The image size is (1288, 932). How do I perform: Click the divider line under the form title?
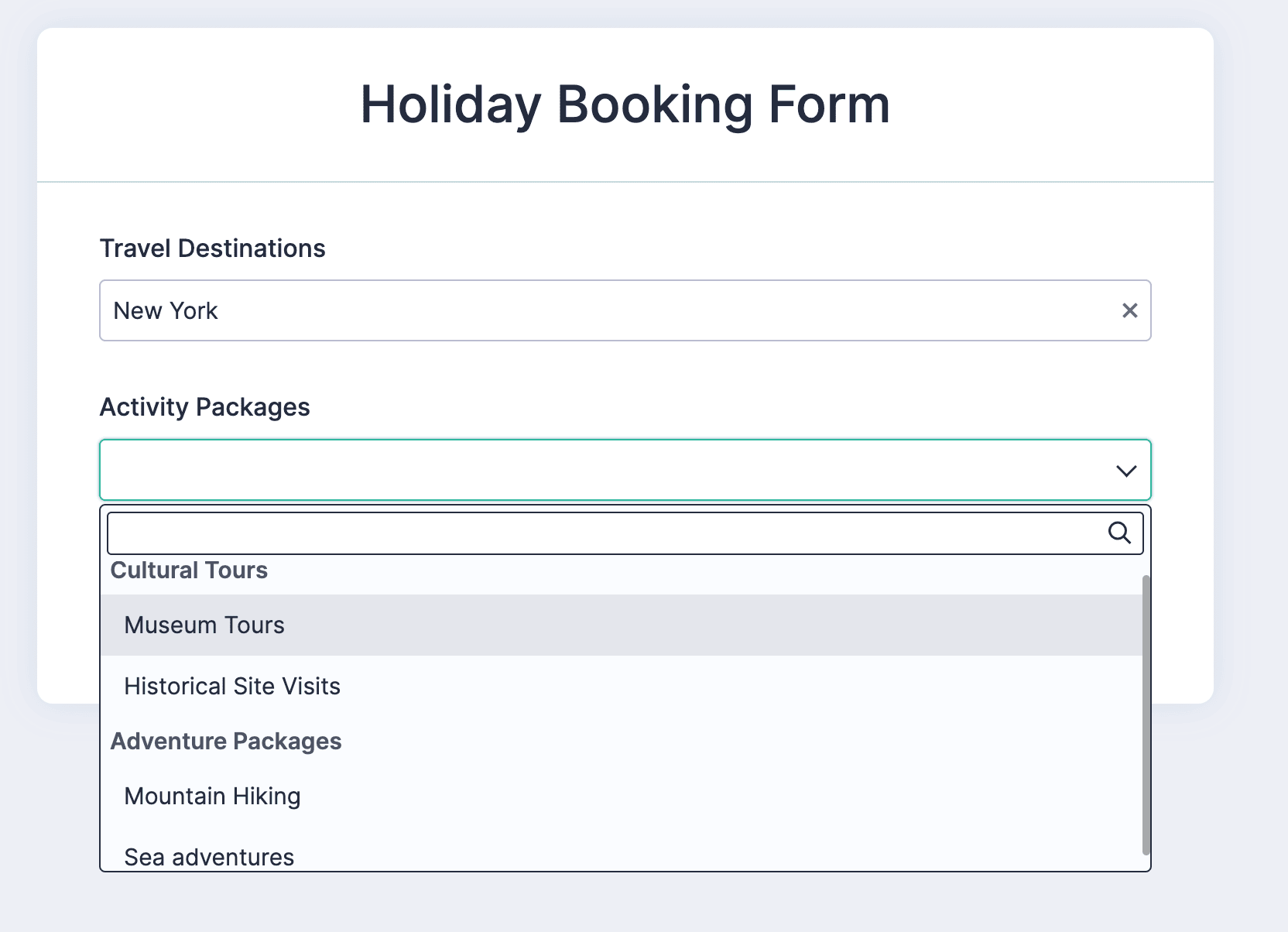[625, 182]
